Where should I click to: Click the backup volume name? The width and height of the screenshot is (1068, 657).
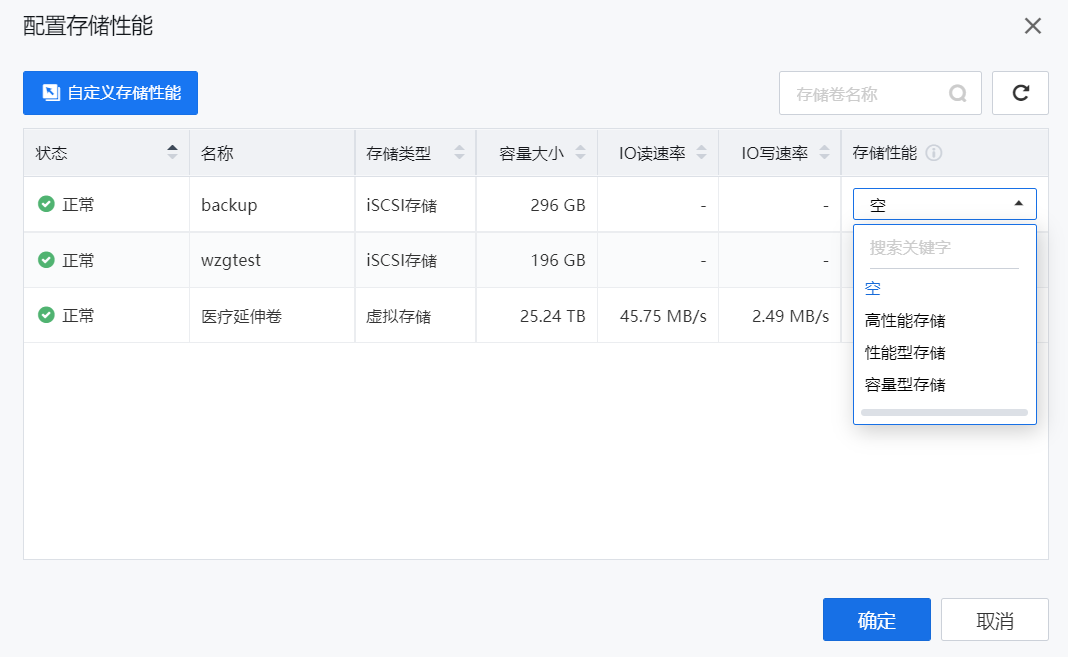[229, 205]
